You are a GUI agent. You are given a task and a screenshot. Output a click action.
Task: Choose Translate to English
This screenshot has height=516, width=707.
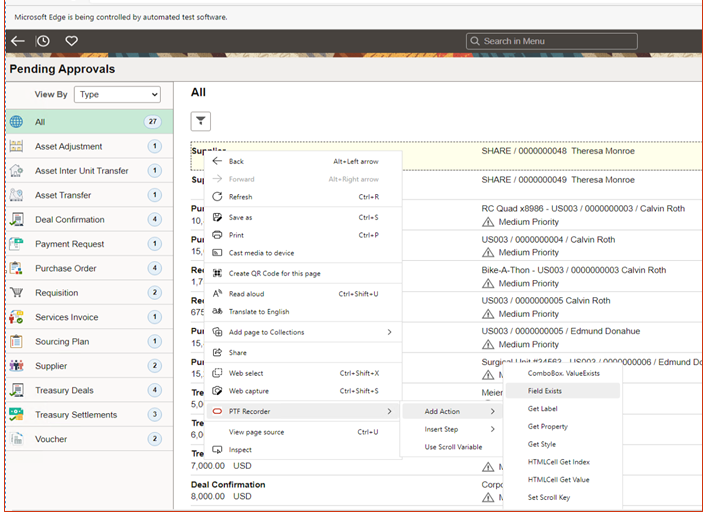tap(302, 312)
